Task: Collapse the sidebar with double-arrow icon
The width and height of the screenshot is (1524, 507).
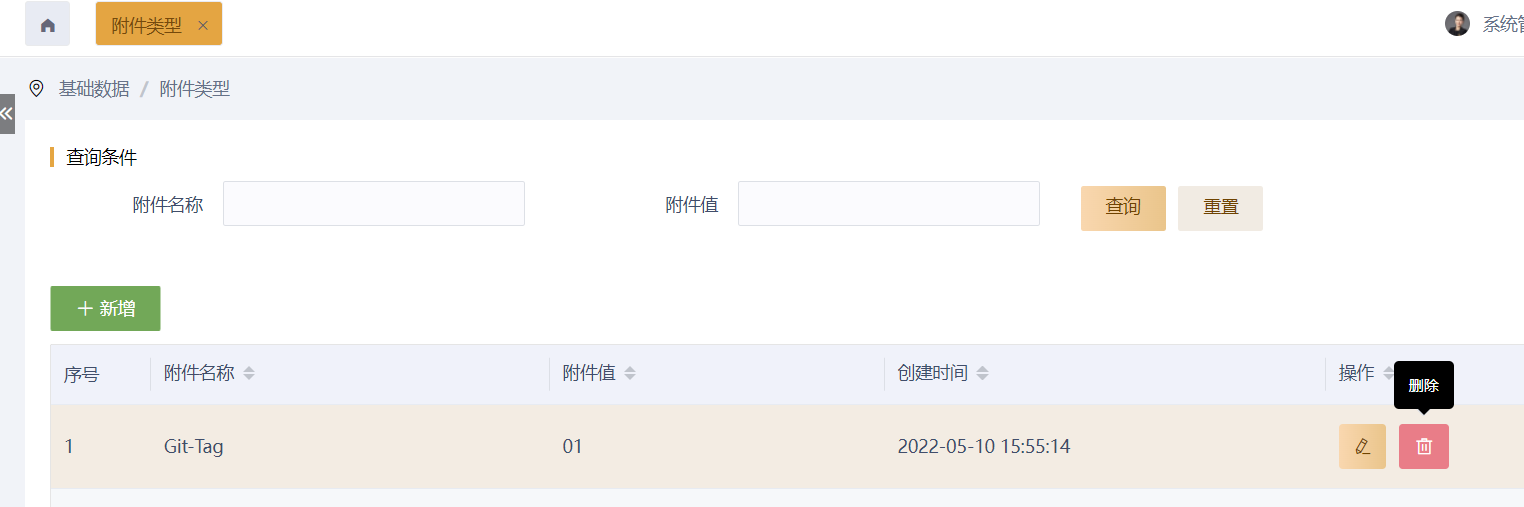Action: coord(7,113)
